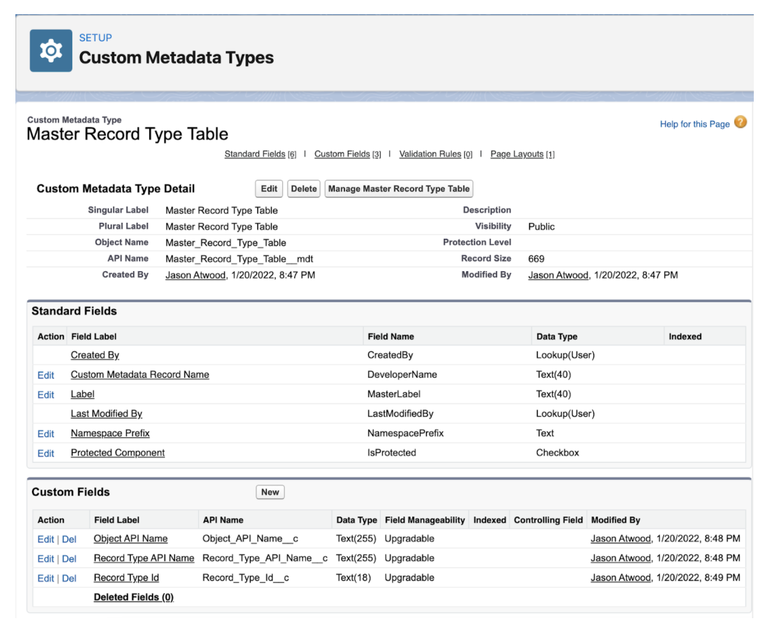Open the Object API Name field link

click(131, 538)
